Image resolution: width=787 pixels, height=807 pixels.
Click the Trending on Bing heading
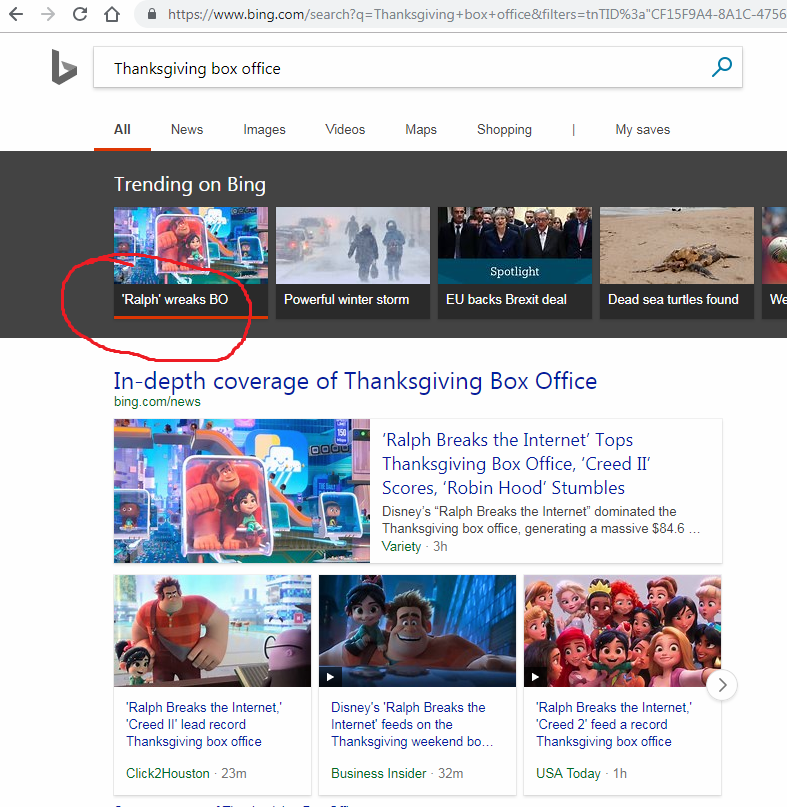189,184
